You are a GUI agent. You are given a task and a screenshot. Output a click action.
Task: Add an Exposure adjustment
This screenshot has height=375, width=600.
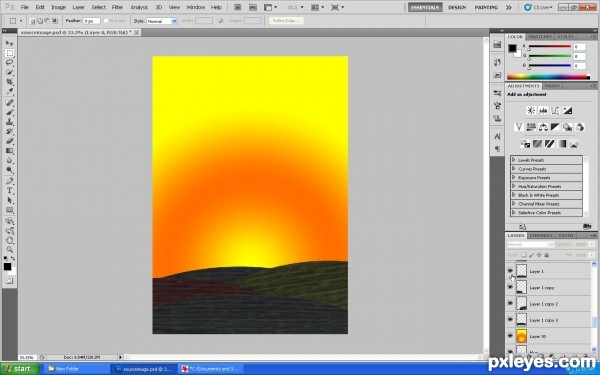pos(567,111)
